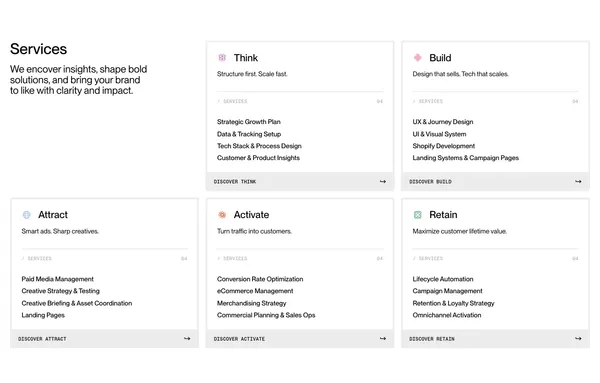This screenshot has height=383, width=600.
Task: Click Conversion Rate Optimization item
Action: coord(260,279)
